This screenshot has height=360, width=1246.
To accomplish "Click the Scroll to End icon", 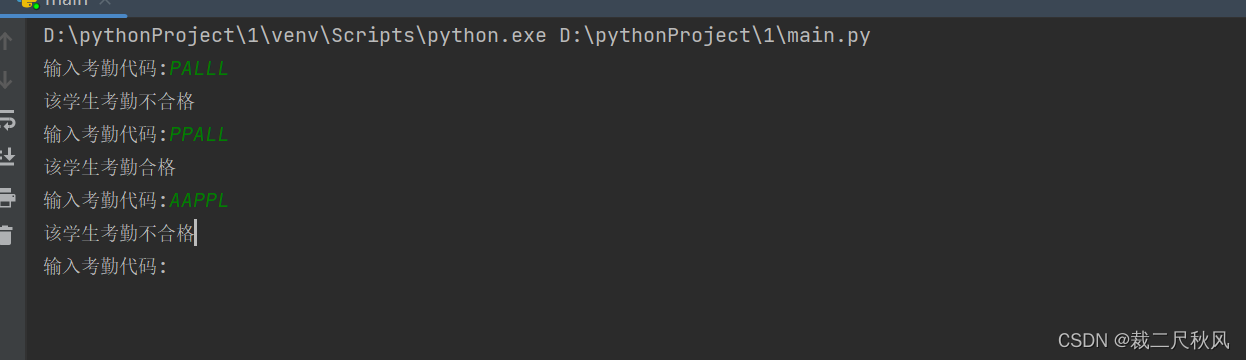I will pyautogui.click(x=7, y=157).
